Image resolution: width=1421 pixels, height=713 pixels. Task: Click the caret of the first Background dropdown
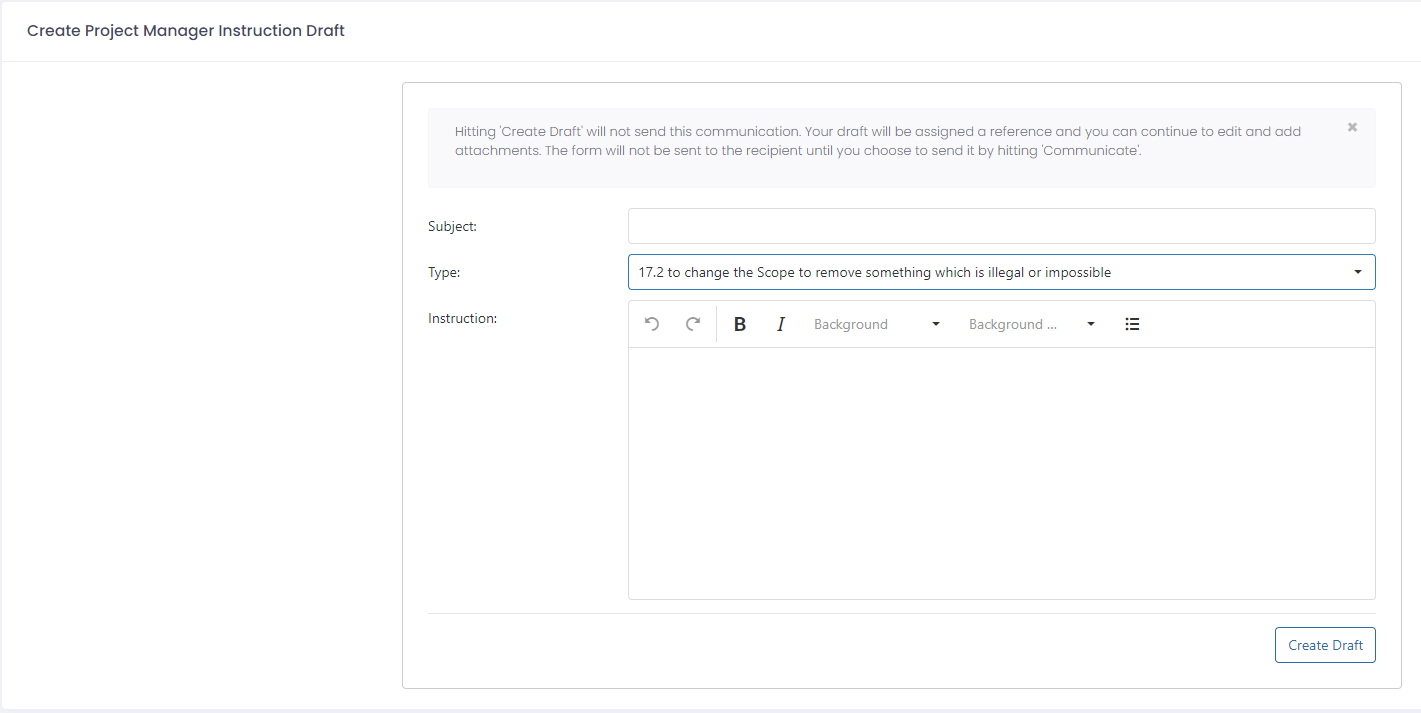[x=936, y=324]
